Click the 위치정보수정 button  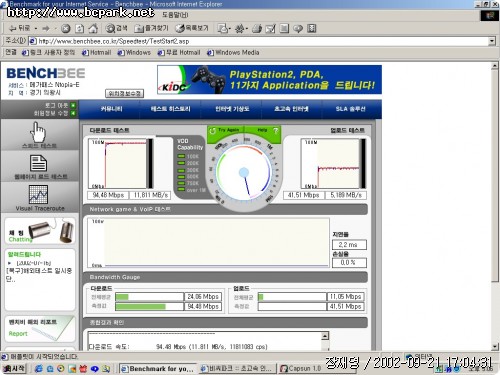click(125, 93)
